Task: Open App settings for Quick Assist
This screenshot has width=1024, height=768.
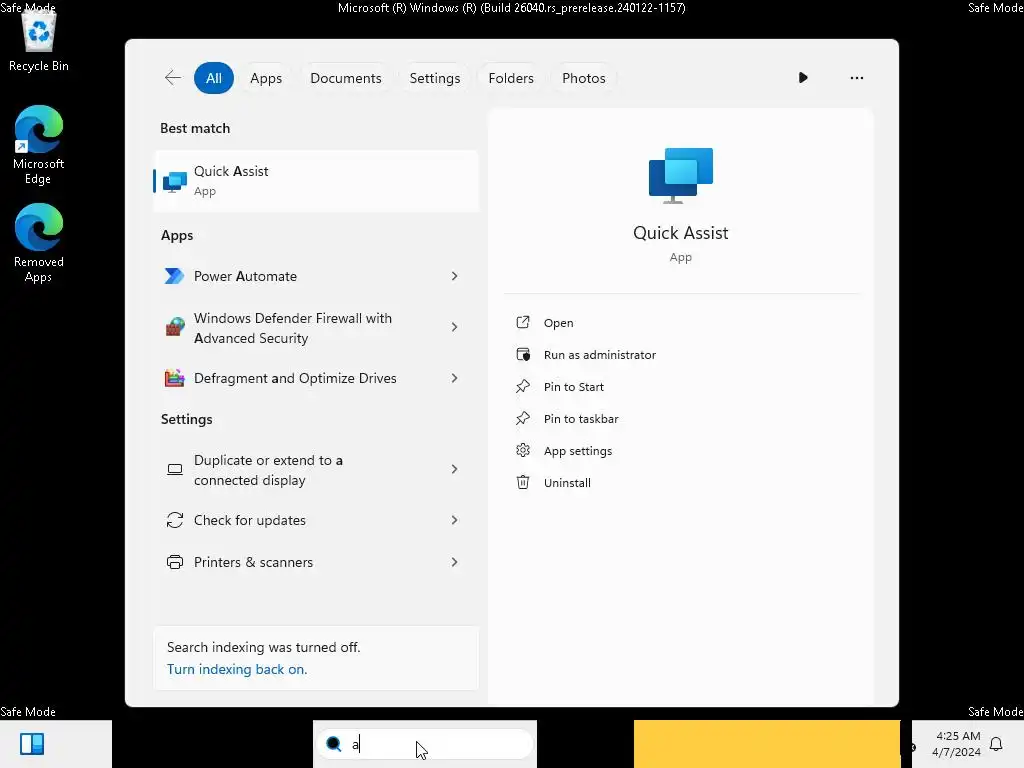Action: [577, 451]
